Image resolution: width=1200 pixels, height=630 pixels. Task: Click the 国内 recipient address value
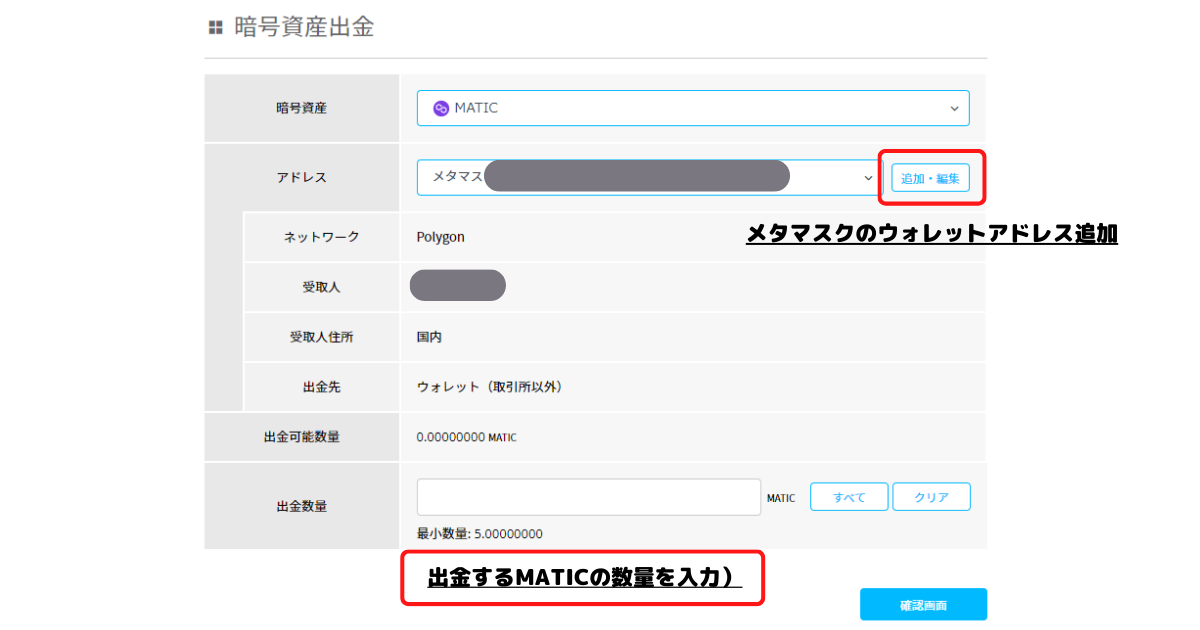tap(429, 337)
